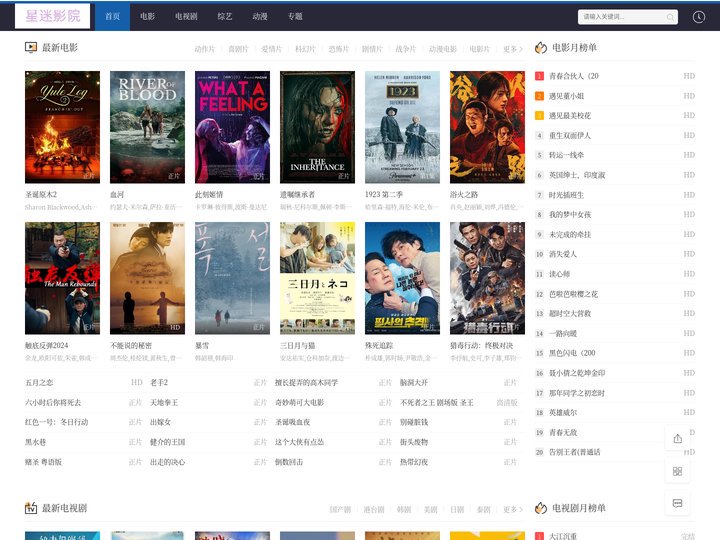Open 遇见董小姐 in monthly ranking
Screen dimensions: 720x540
[566, 96]
